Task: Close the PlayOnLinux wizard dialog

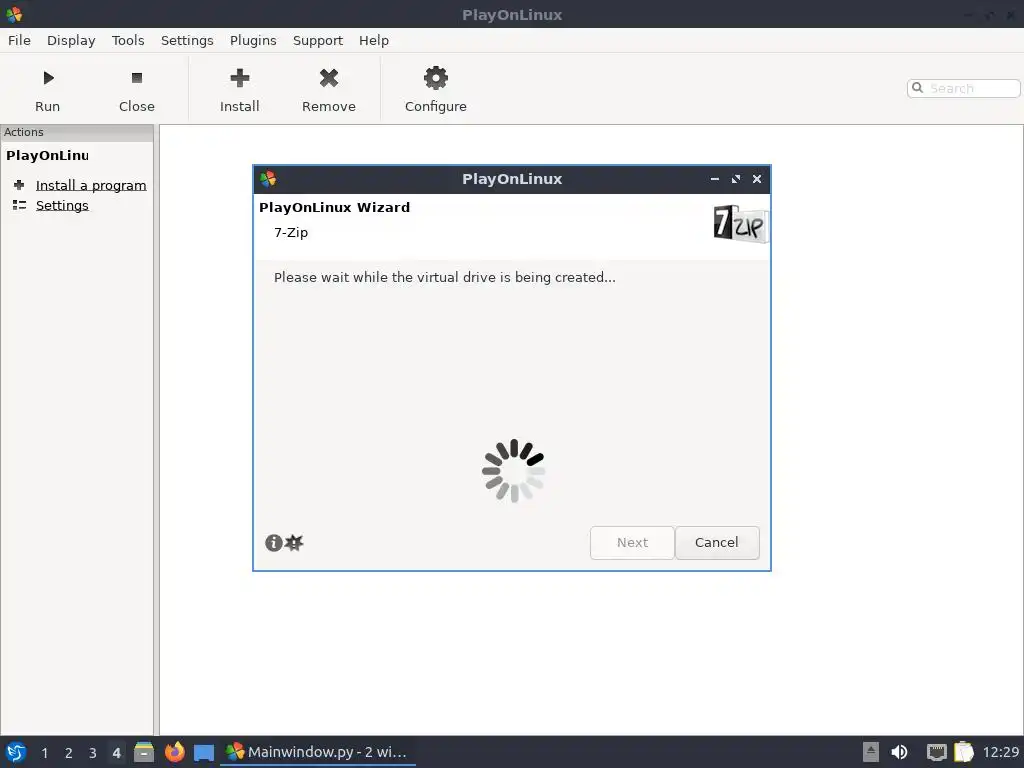Action: coord(757,179)
